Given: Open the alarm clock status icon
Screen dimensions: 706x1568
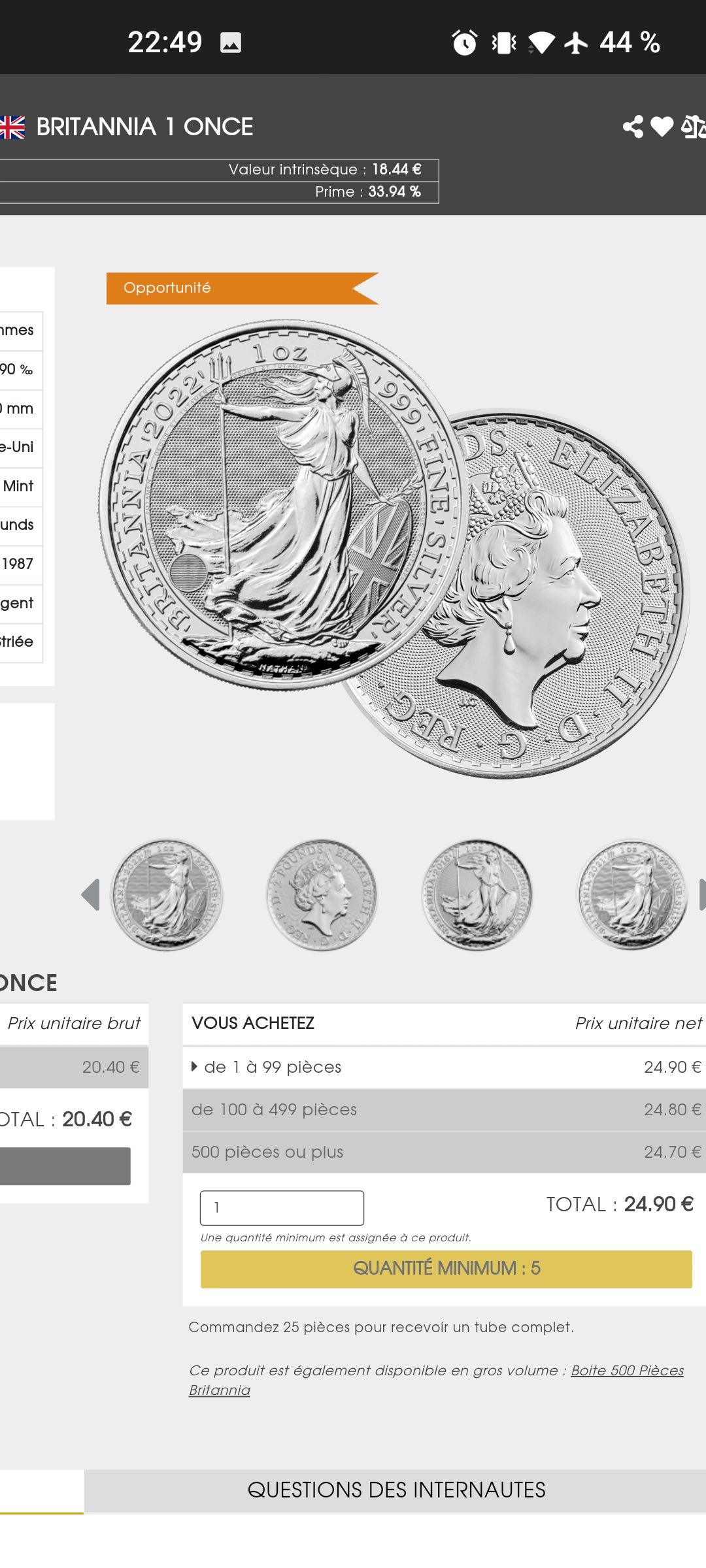Looking at the screenshot, I should (465, 43).
